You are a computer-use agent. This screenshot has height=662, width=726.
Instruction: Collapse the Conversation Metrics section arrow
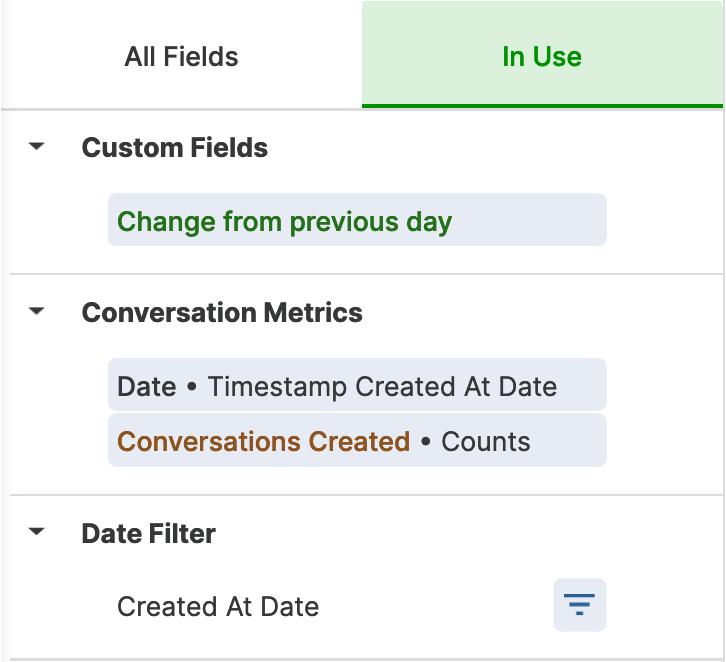coord(37,311)
